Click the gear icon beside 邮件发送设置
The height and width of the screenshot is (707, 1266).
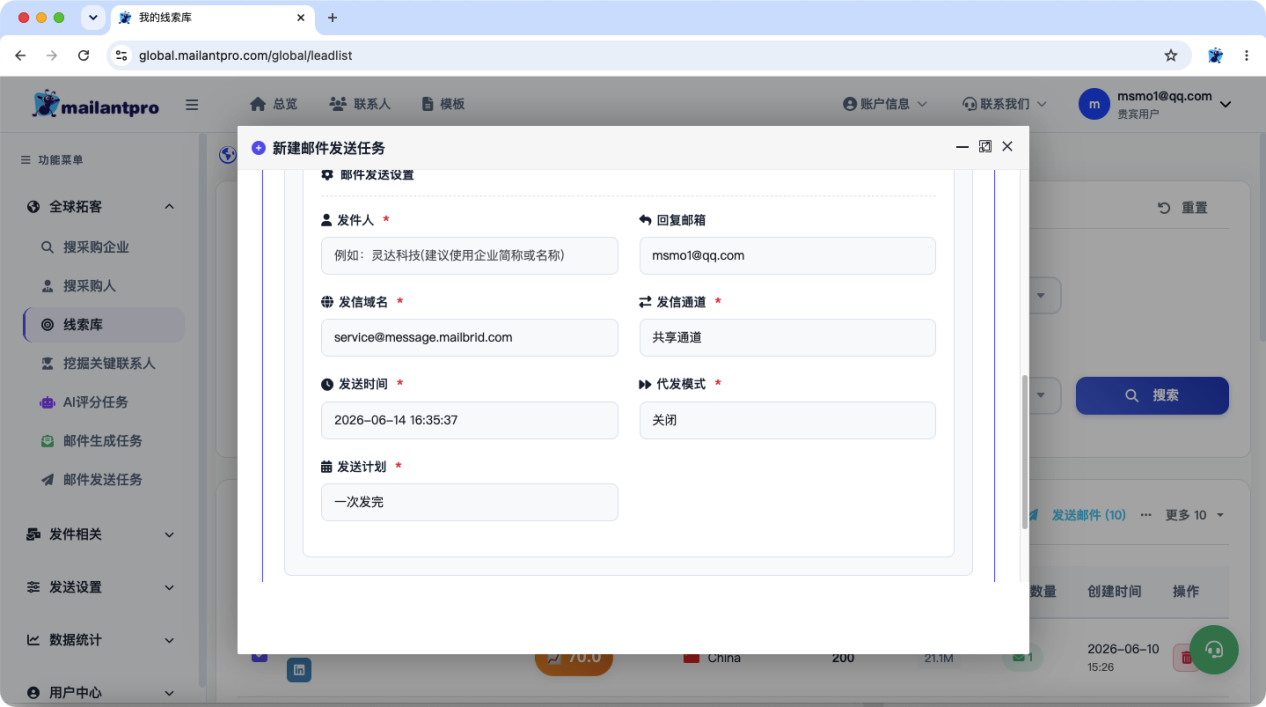[327, 175]
